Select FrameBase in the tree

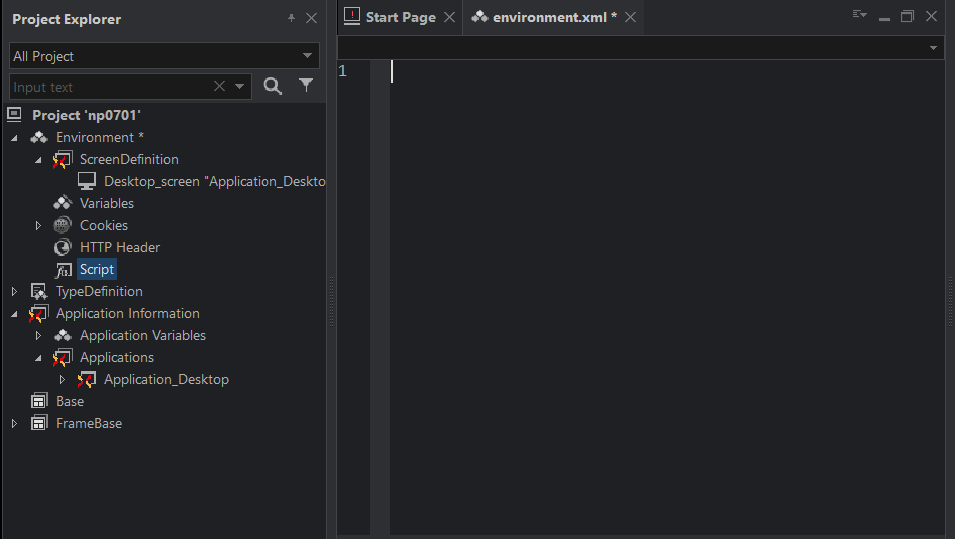click(x=89, y=423)
